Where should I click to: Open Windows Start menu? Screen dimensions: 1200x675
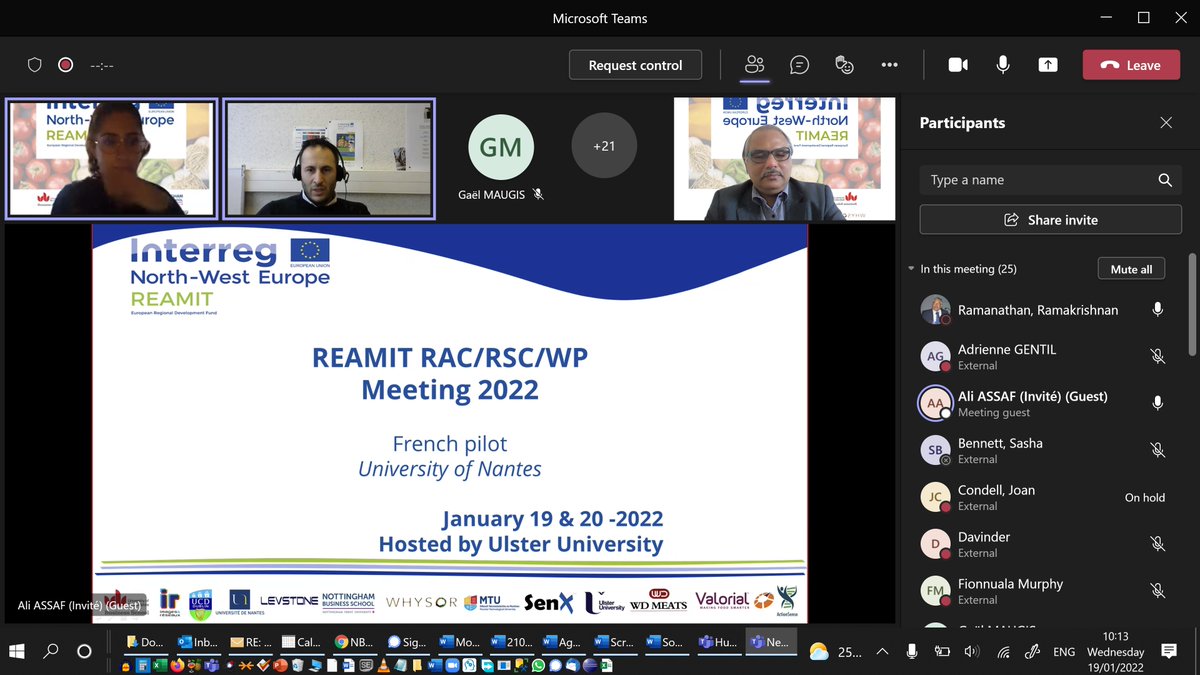pyautogui.click(x=18, y=651)
